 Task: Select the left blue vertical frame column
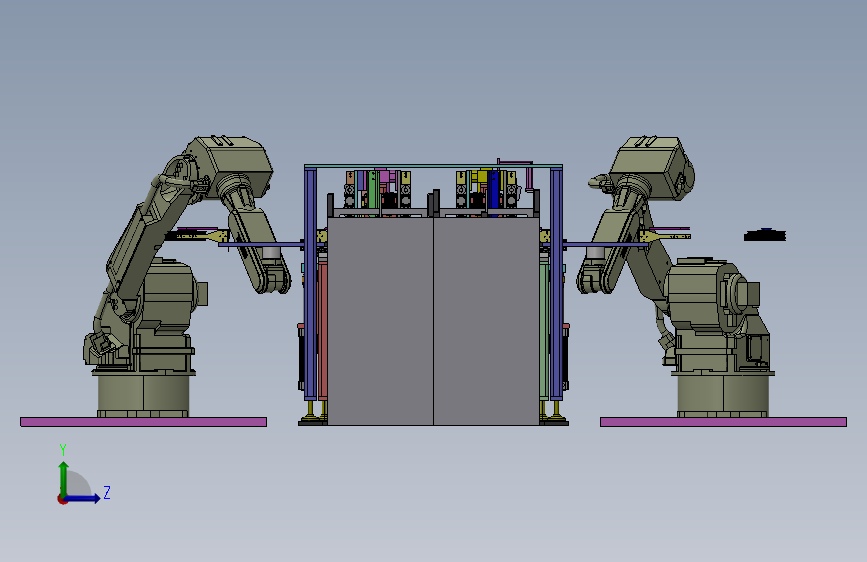pyautogui.click(x=310, y=284)
